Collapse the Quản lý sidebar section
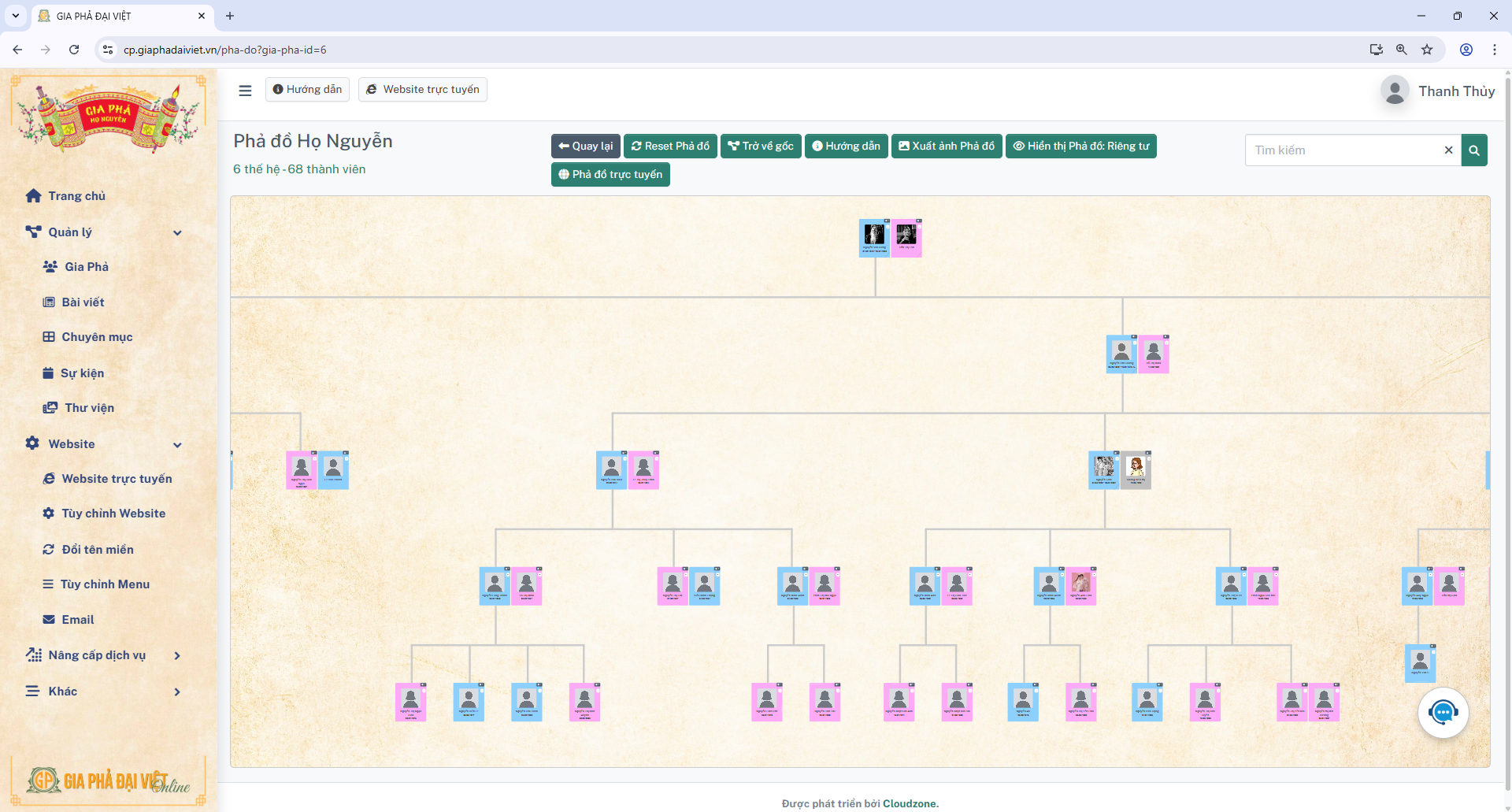 coord(177,232)
